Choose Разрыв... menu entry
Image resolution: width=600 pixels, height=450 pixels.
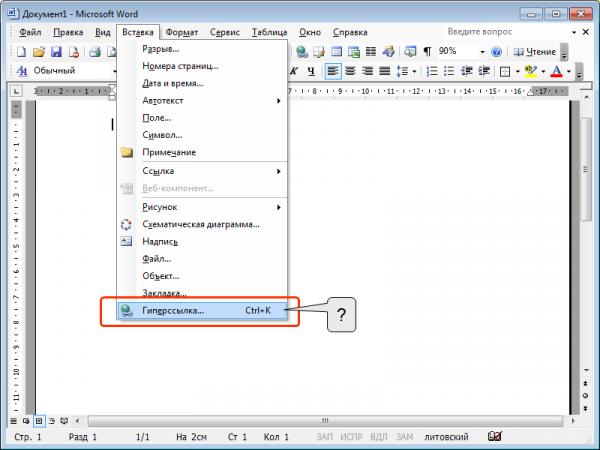coord(202,49)
